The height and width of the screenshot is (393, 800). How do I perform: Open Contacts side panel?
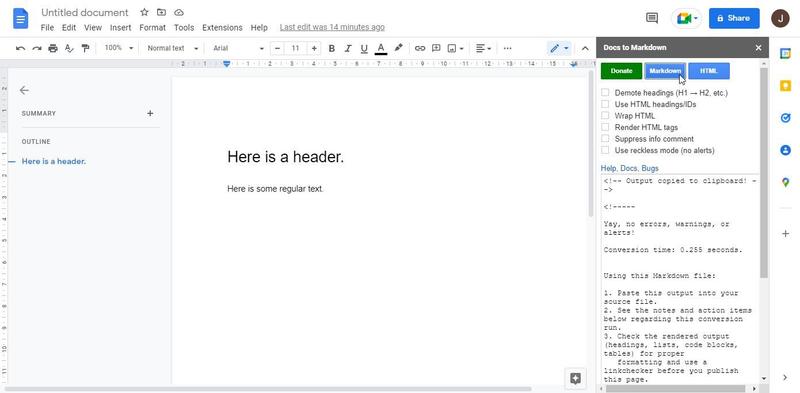point(785,150)
